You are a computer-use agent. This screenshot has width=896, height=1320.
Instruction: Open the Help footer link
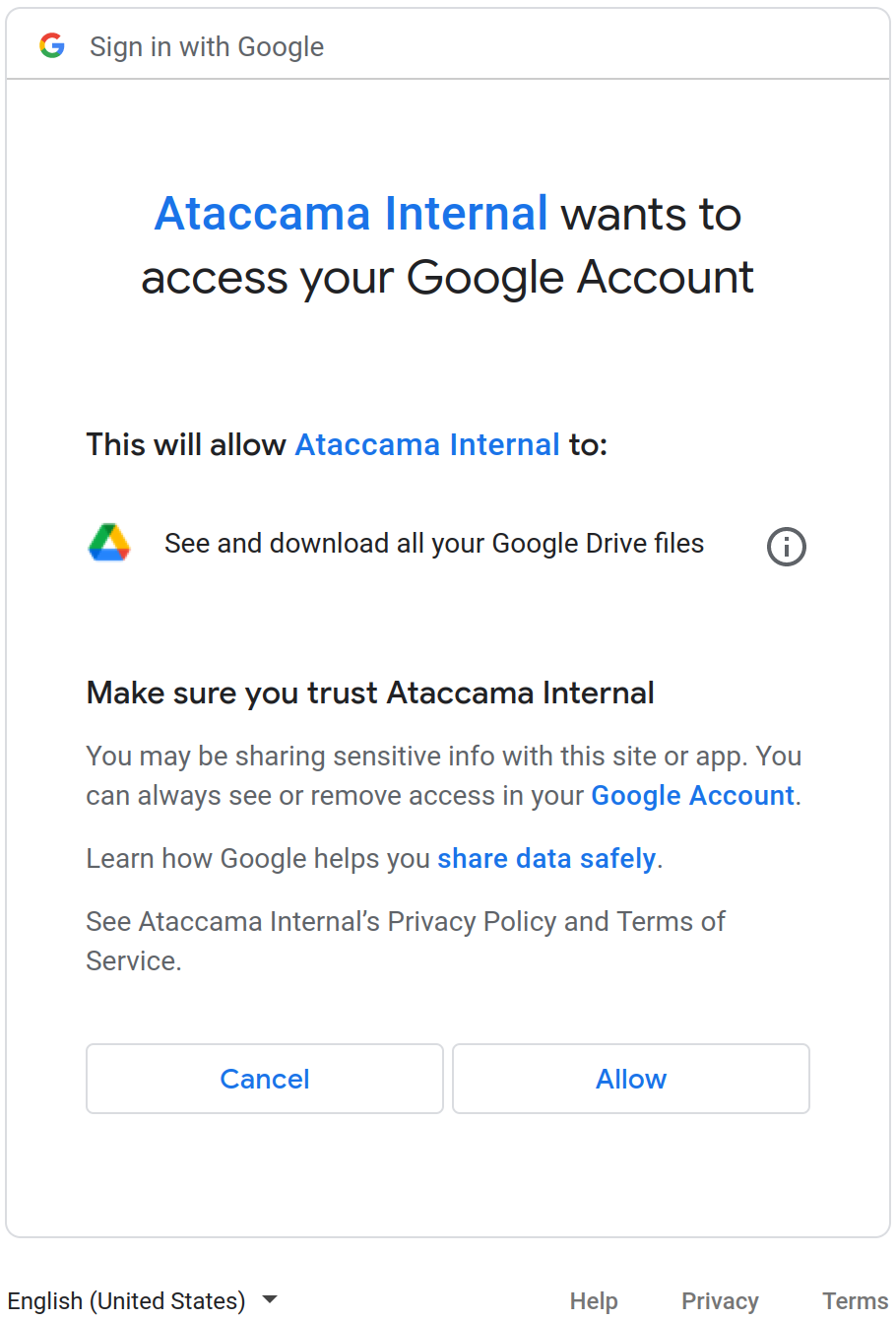point(594,1301)
